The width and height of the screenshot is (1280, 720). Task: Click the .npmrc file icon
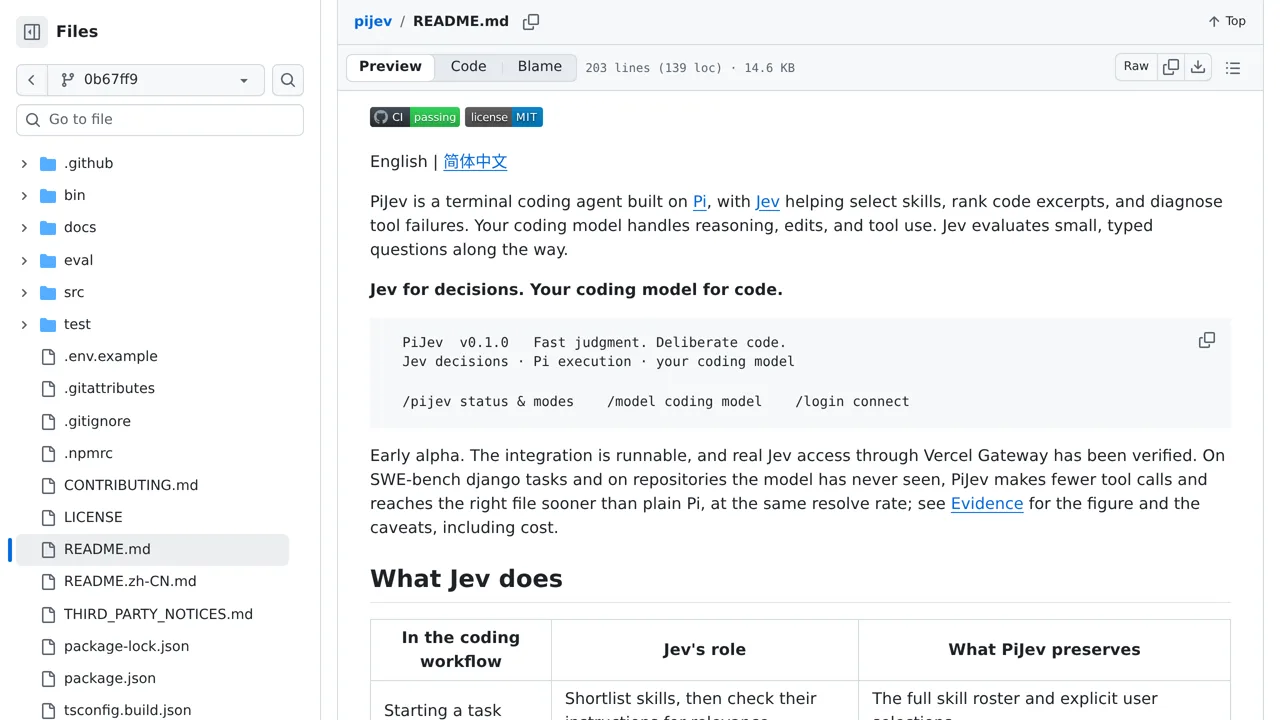[48, 453]
